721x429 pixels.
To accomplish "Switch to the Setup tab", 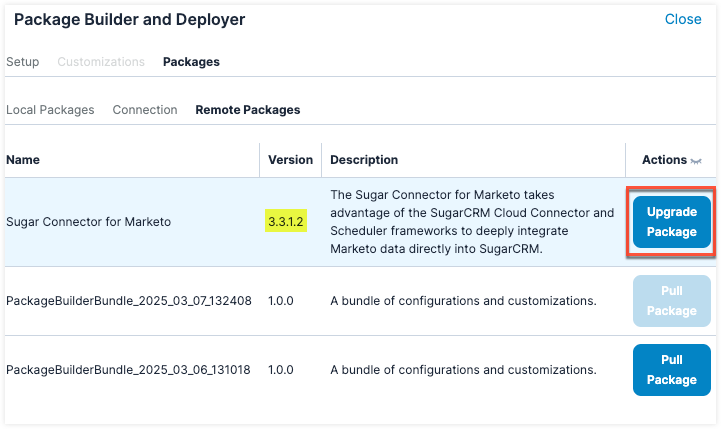I will 23,62.
